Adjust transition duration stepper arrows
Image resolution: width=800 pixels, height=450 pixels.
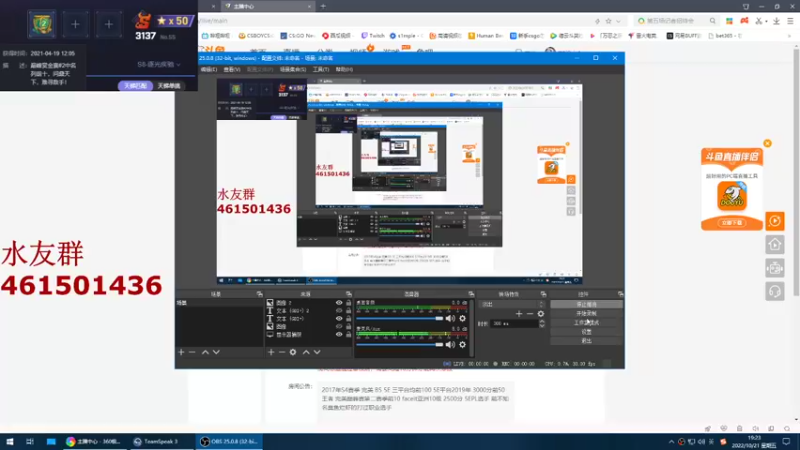point(542,323)
